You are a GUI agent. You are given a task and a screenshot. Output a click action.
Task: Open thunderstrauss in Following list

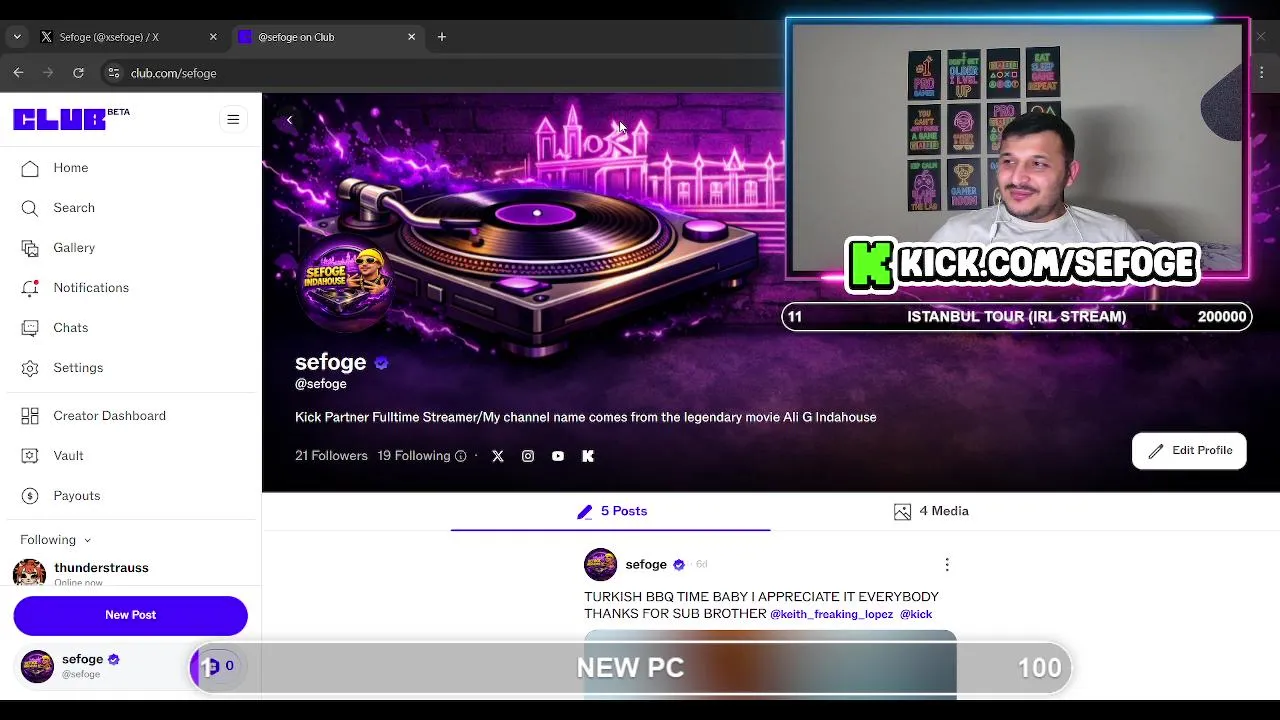click(101, 573)
